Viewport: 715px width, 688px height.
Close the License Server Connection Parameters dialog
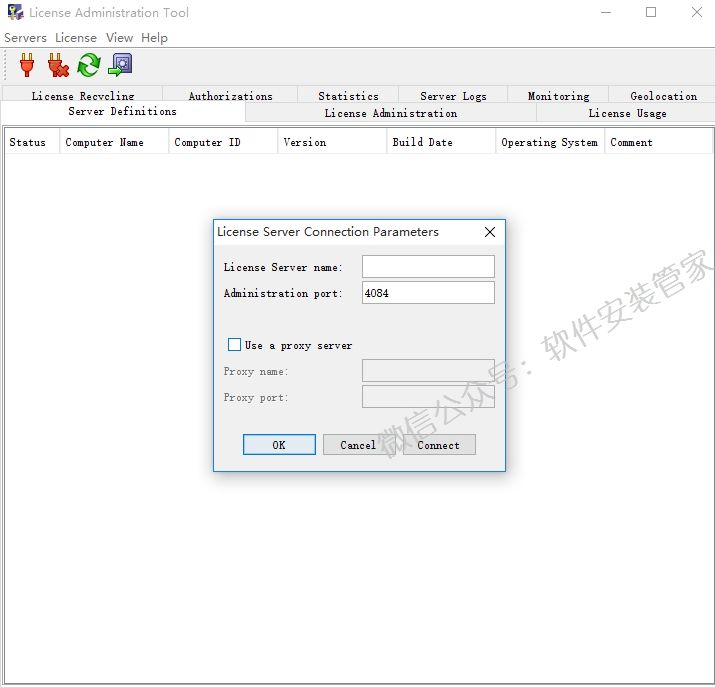pyautogui.click(x=490, y=232)
